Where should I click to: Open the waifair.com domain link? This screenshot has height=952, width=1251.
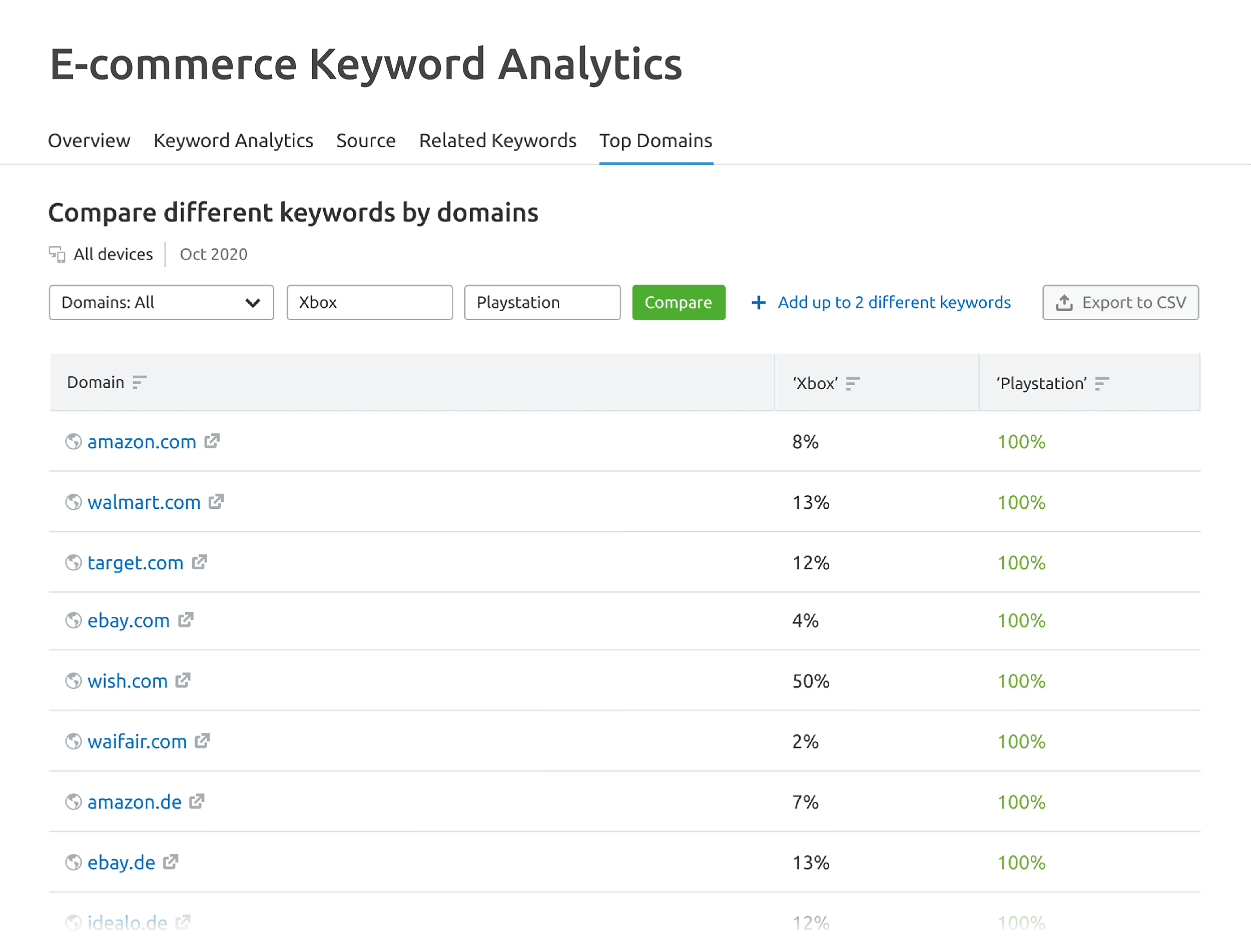pos(137,741)
